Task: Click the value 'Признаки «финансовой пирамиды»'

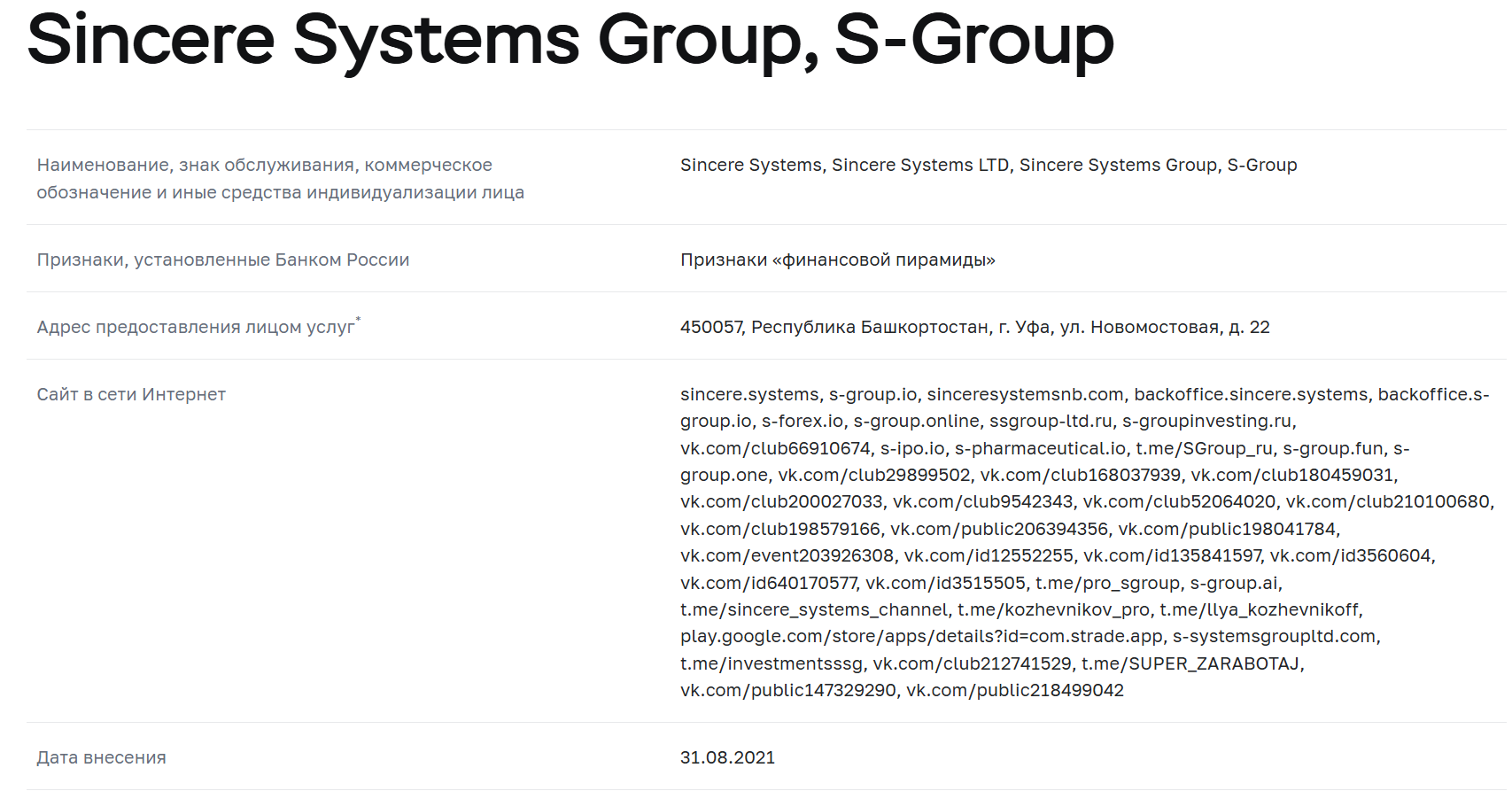Action: coord(838,260)
